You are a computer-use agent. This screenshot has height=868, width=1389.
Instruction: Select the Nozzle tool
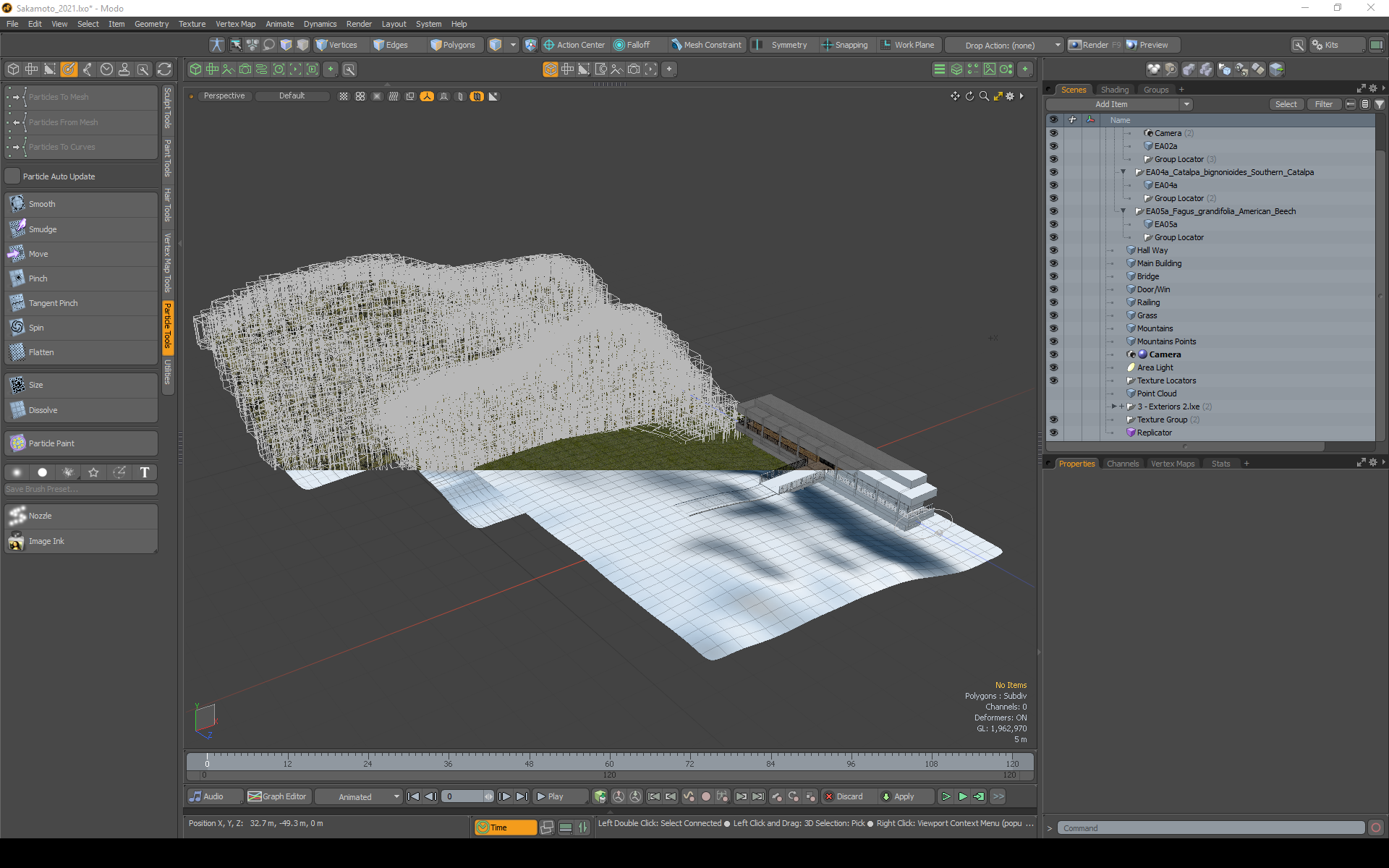click(x=40, y=516)
